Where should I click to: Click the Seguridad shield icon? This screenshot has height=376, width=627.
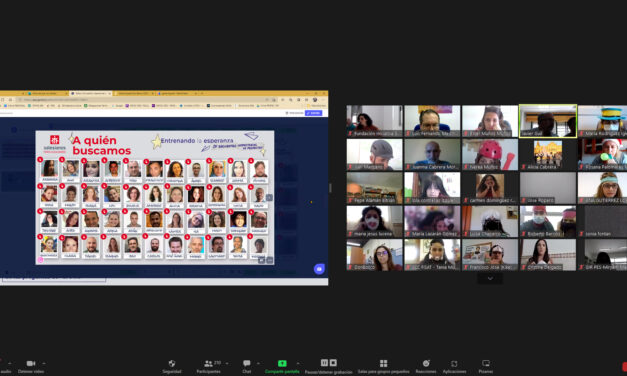(172, 363)
